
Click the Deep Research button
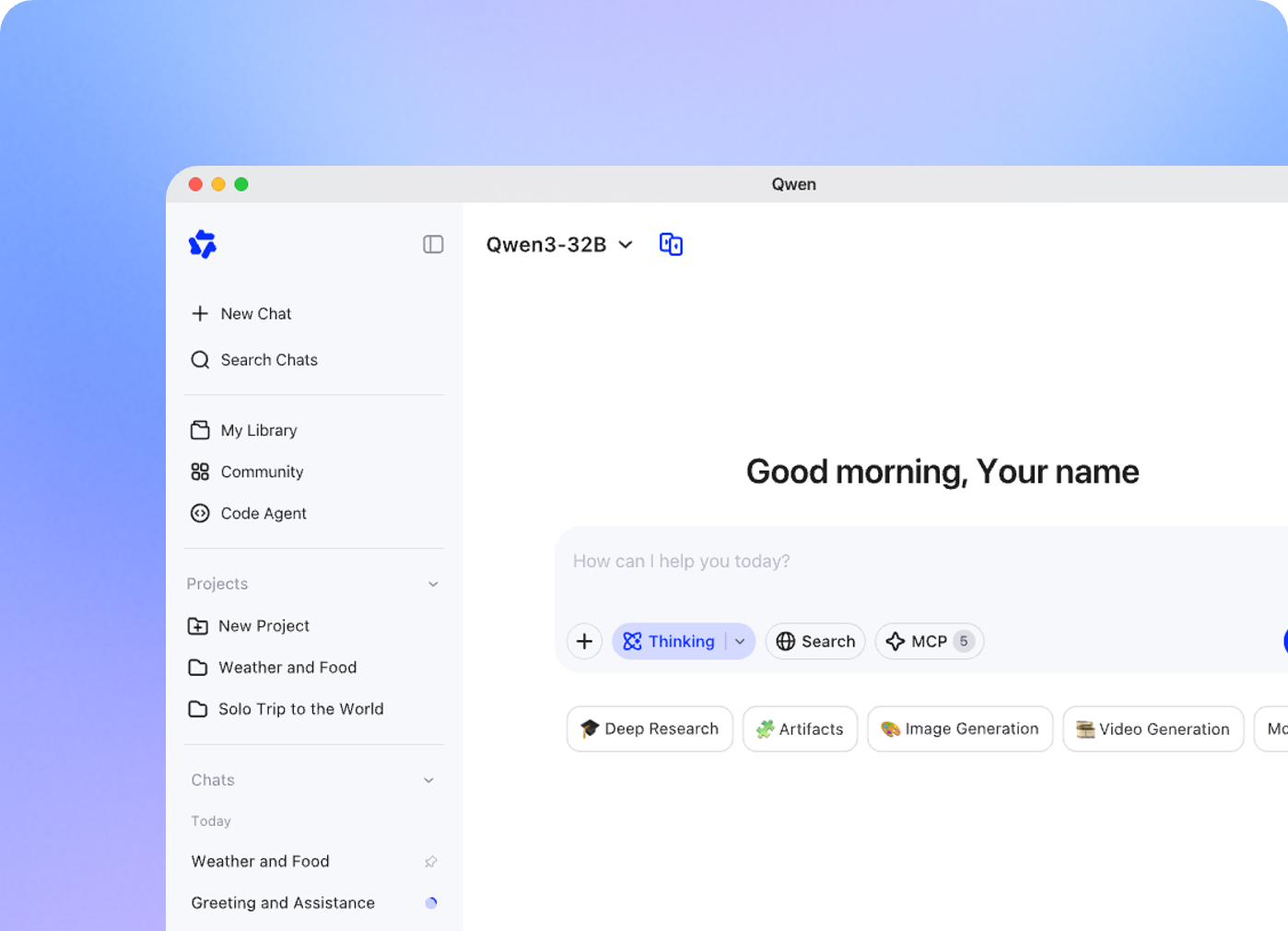click(x=650, y=729)
